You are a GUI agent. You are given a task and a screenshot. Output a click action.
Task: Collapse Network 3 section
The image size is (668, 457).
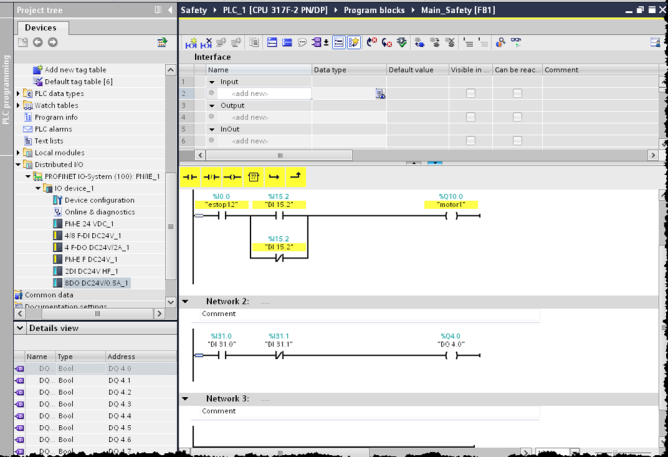[x=185, y=399]
